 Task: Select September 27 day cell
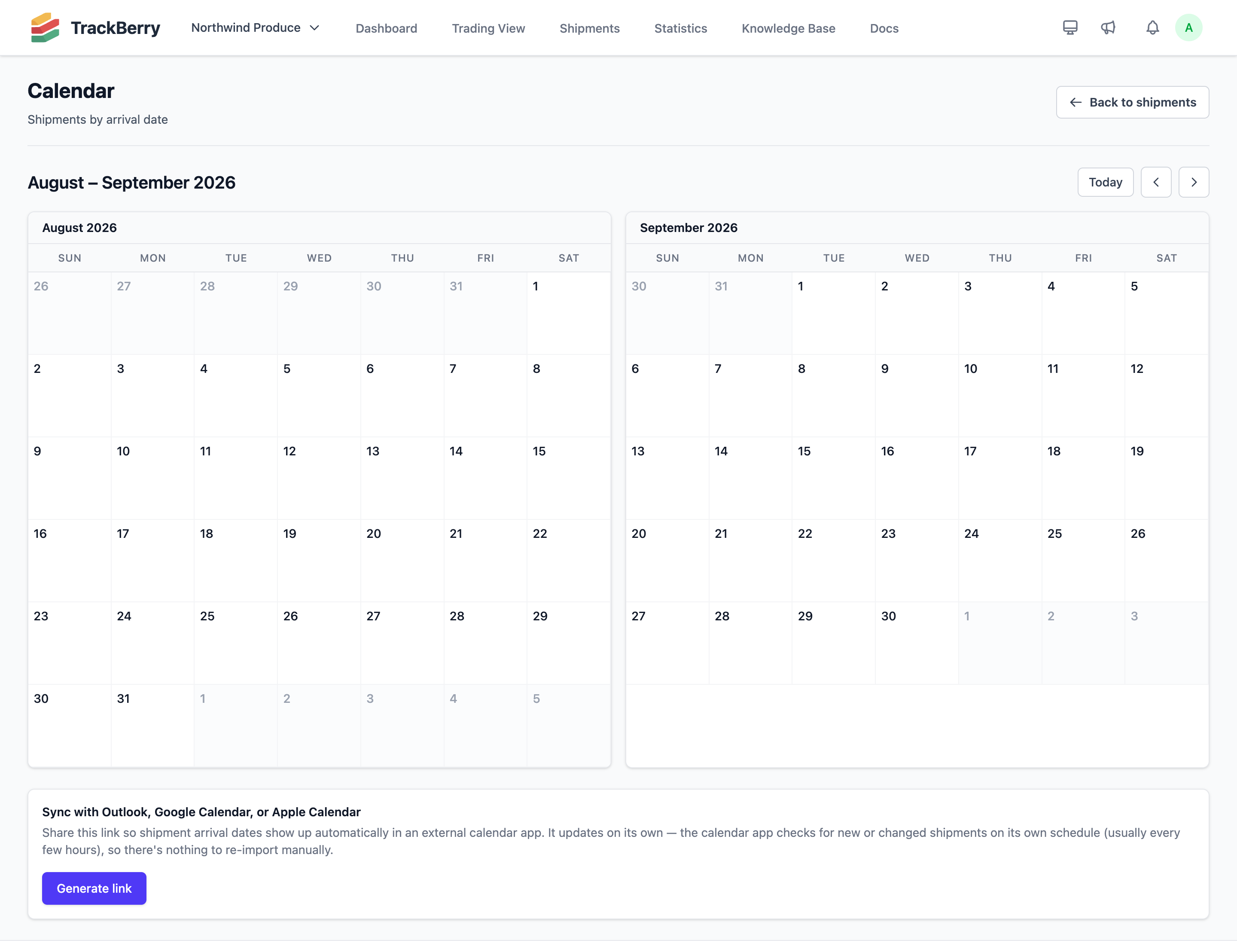tap(667, 643)
